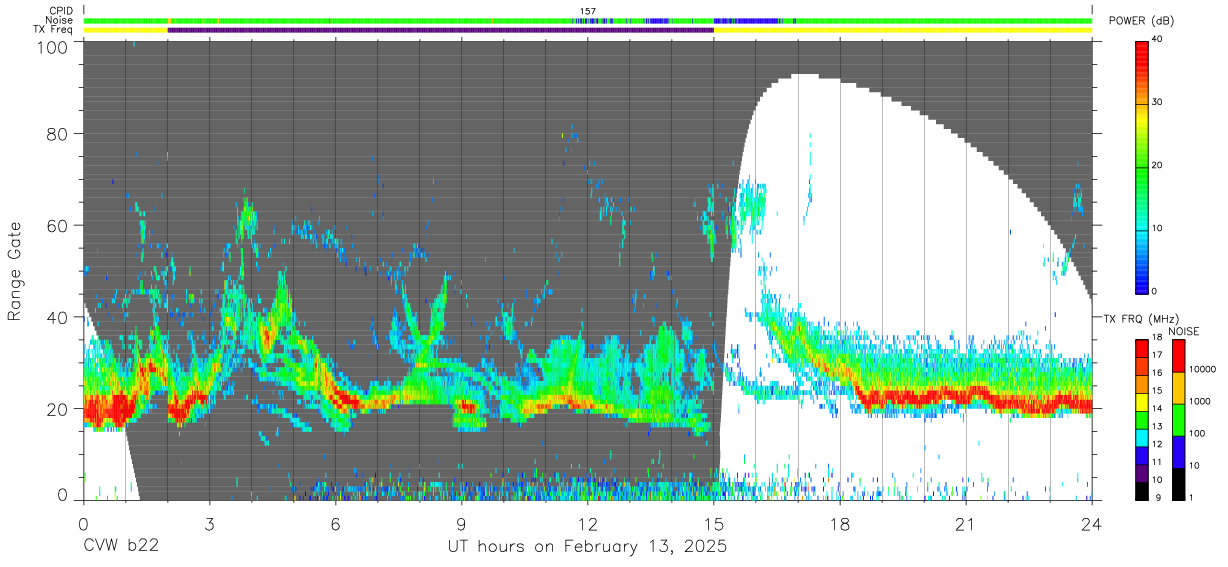Click the x-axis tick label '6'
The height and width of the screenshot is (567, 1228).
[x=335, y=524]
